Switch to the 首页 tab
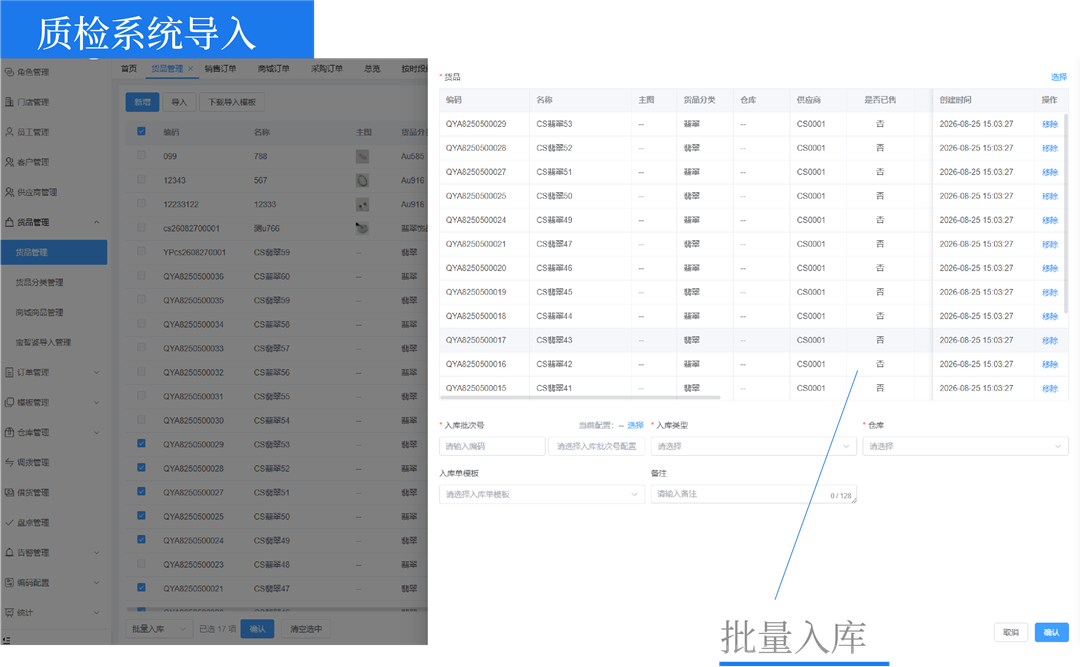1080x667 pixels. (129, 68)
